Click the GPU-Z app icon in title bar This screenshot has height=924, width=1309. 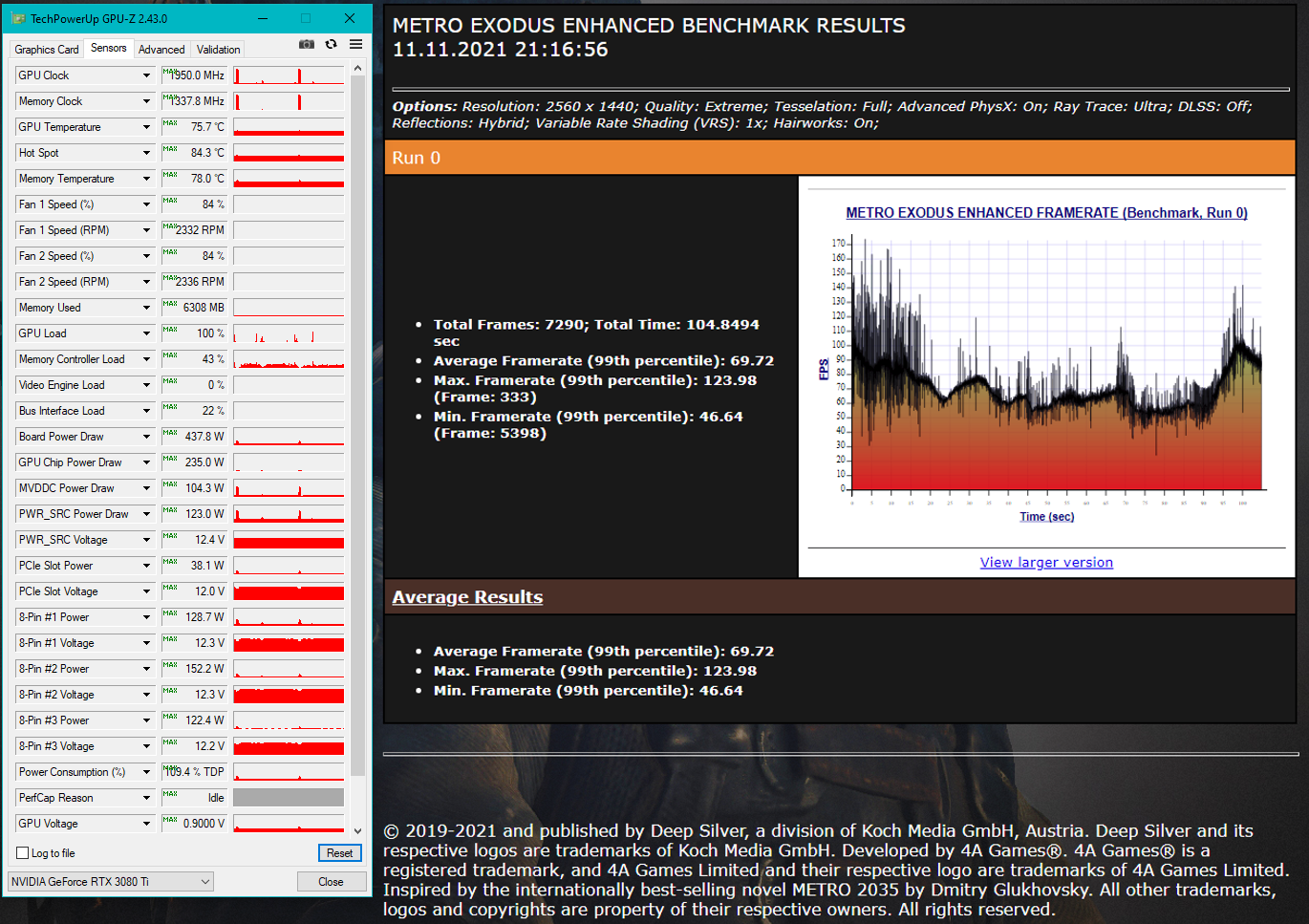click(19, 19)
